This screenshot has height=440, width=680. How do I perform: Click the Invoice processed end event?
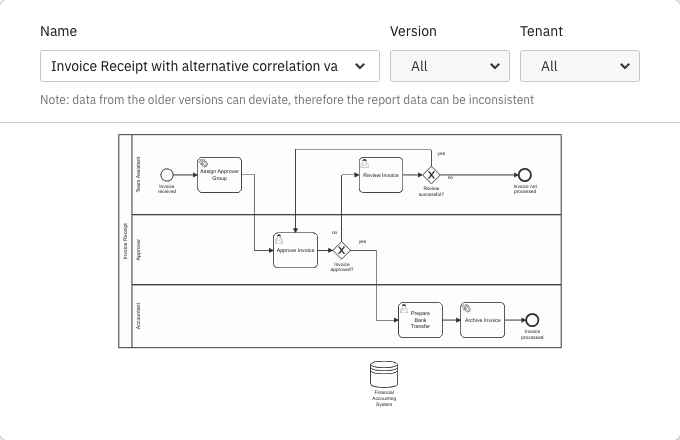tap(532, 320)
